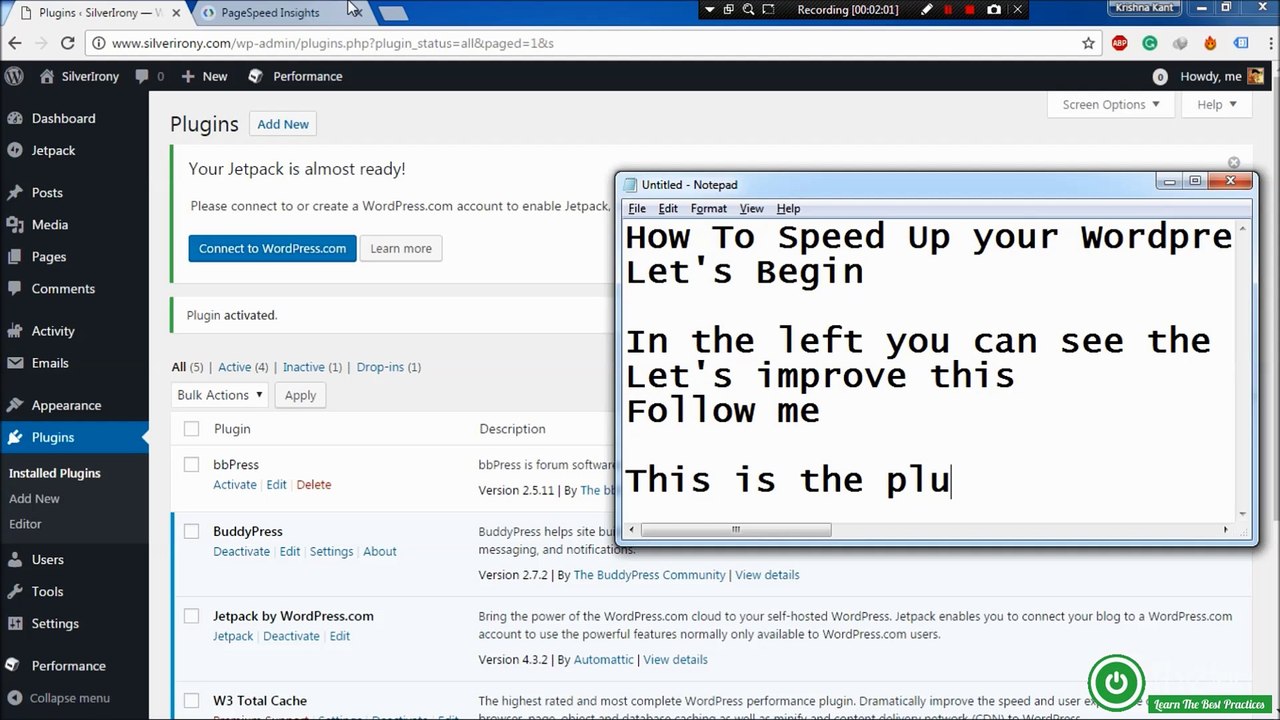This screenshot has height=720, width=1280.
Task: Open BuddyPress Settings link
Action: pyautogui.click(x=331, y=551)
